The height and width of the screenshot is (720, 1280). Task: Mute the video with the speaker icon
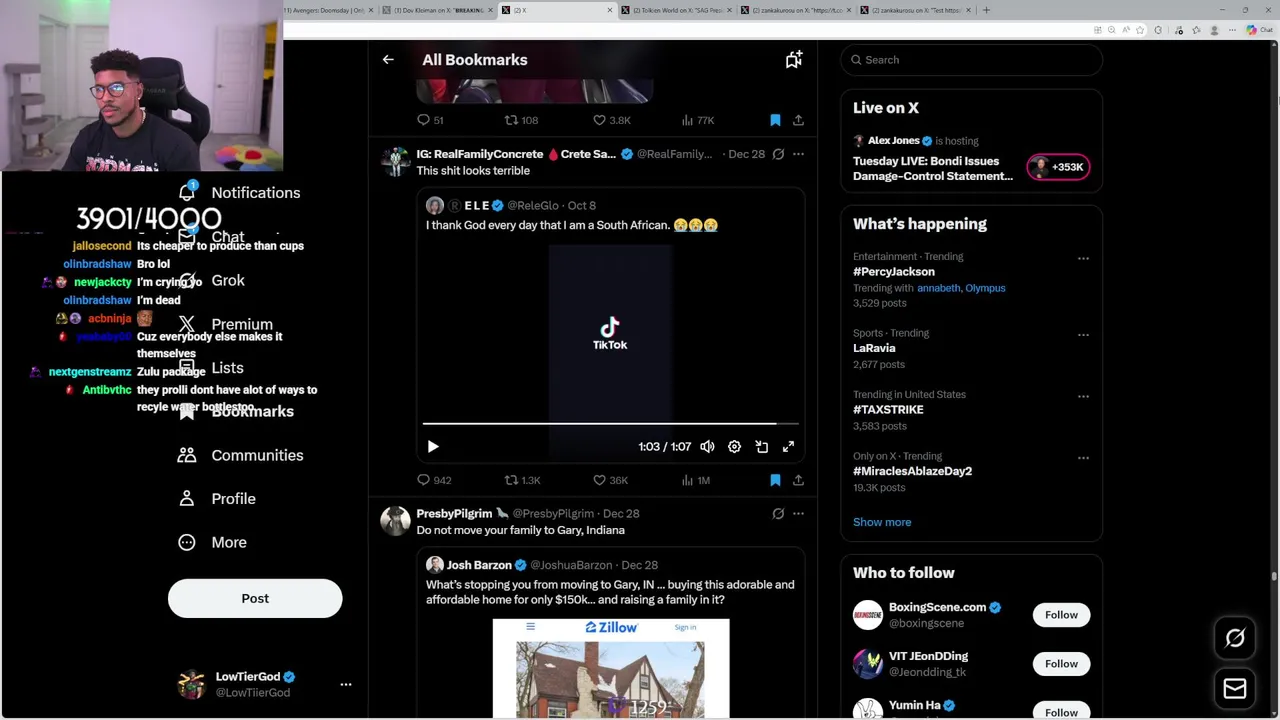707,447
